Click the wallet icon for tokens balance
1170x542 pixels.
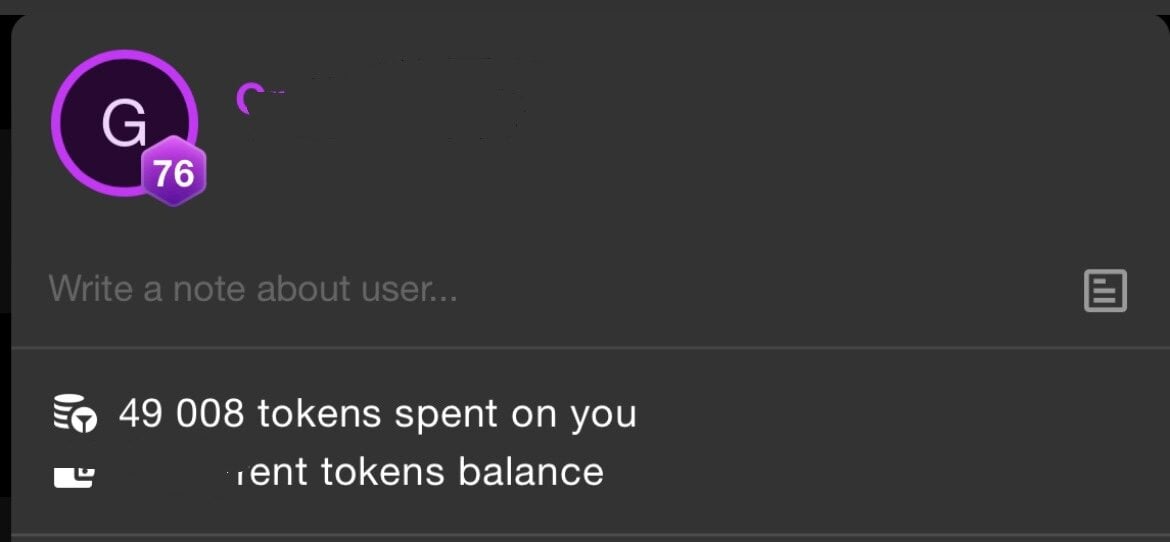coord(74,473)
